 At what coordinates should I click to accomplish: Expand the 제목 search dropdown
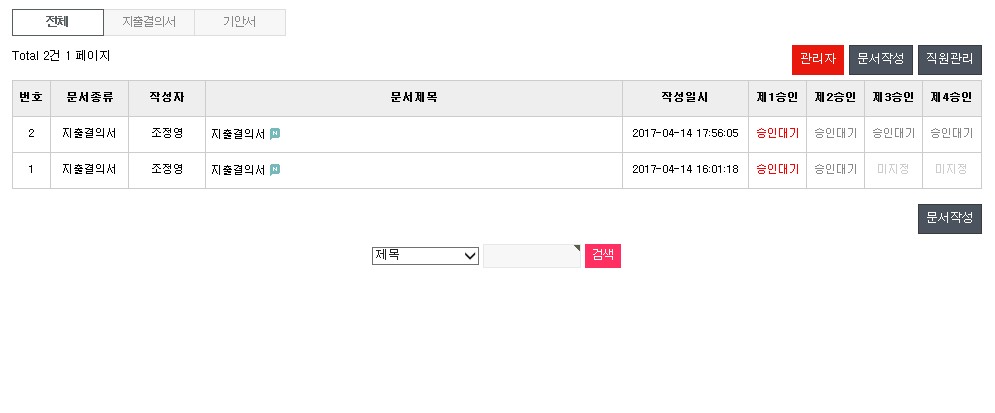(x=425, y=256)
